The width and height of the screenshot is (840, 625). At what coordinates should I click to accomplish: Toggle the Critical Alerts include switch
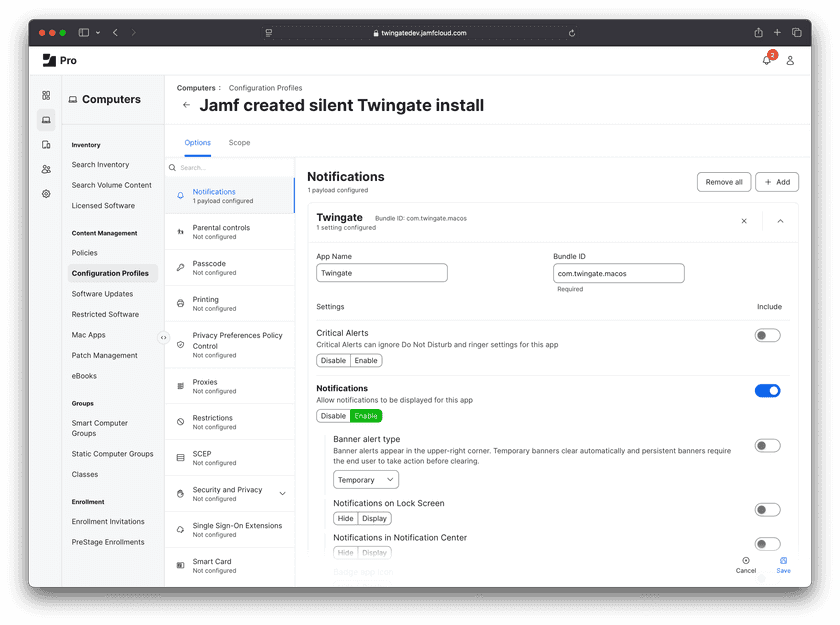[767, 336]
